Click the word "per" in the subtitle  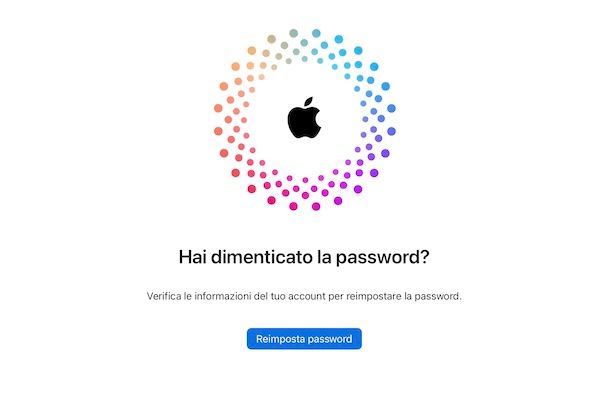click(335, 298)
